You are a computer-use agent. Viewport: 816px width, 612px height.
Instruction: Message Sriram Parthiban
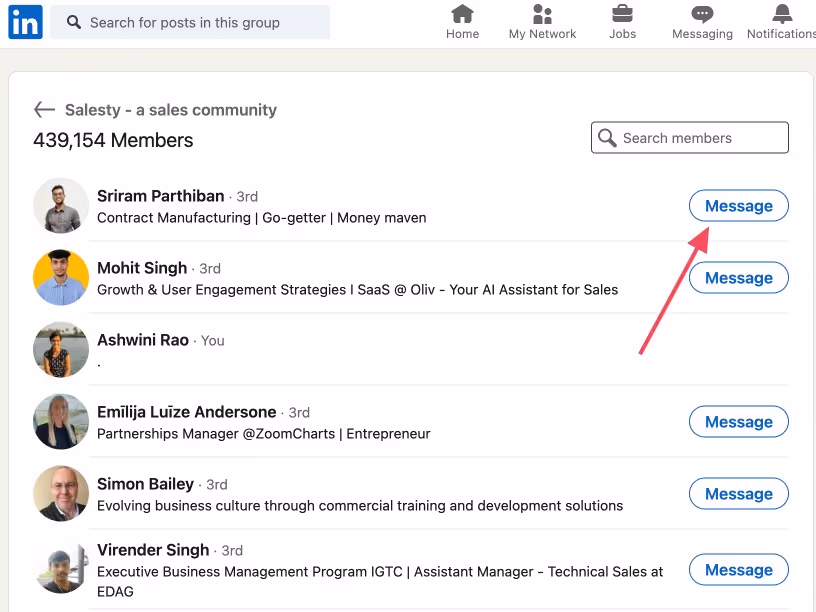[738, 205]
